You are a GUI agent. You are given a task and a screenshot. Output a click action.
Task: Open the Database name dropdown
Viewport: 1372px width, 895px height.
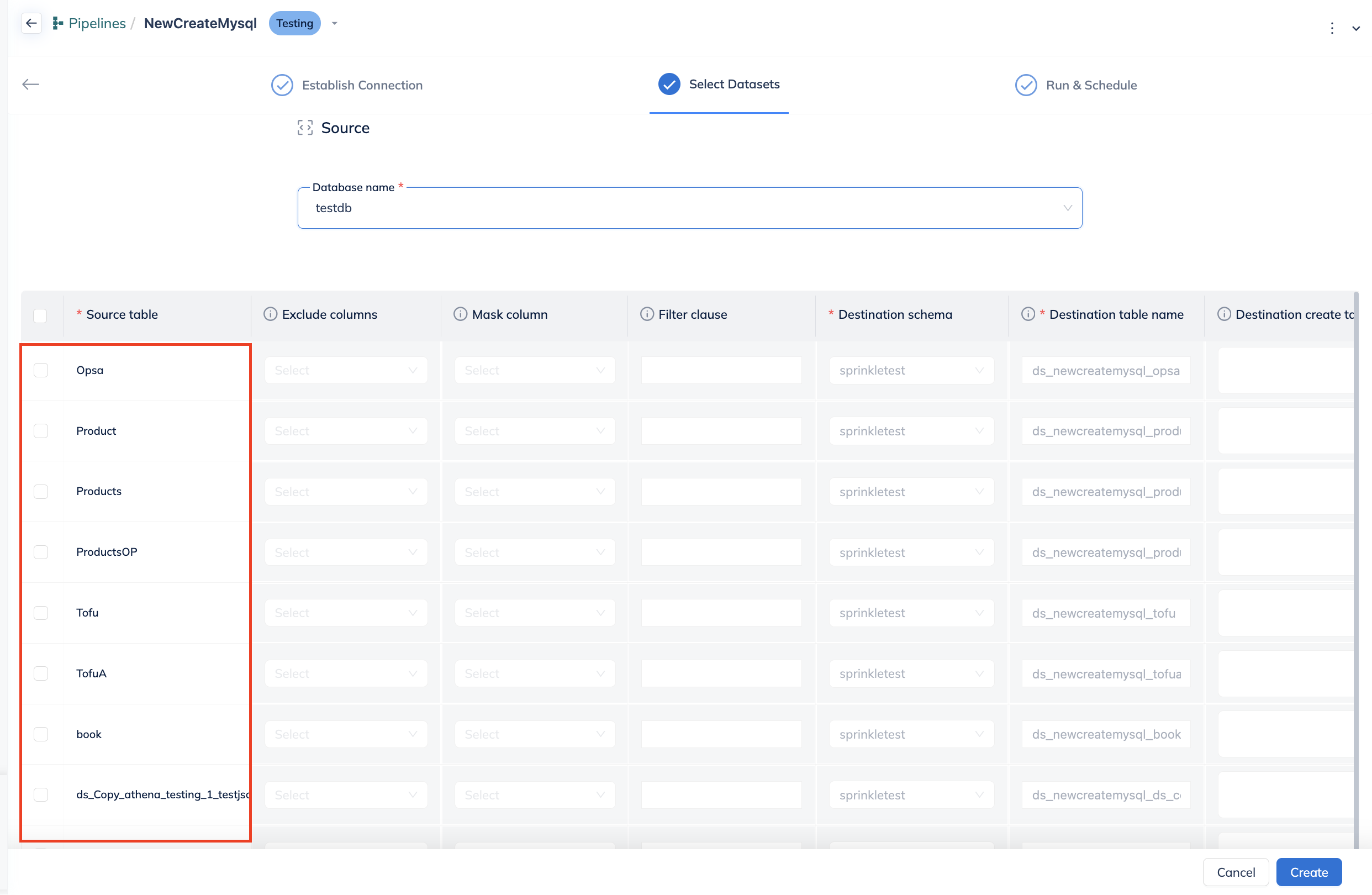tap(689, 208)
